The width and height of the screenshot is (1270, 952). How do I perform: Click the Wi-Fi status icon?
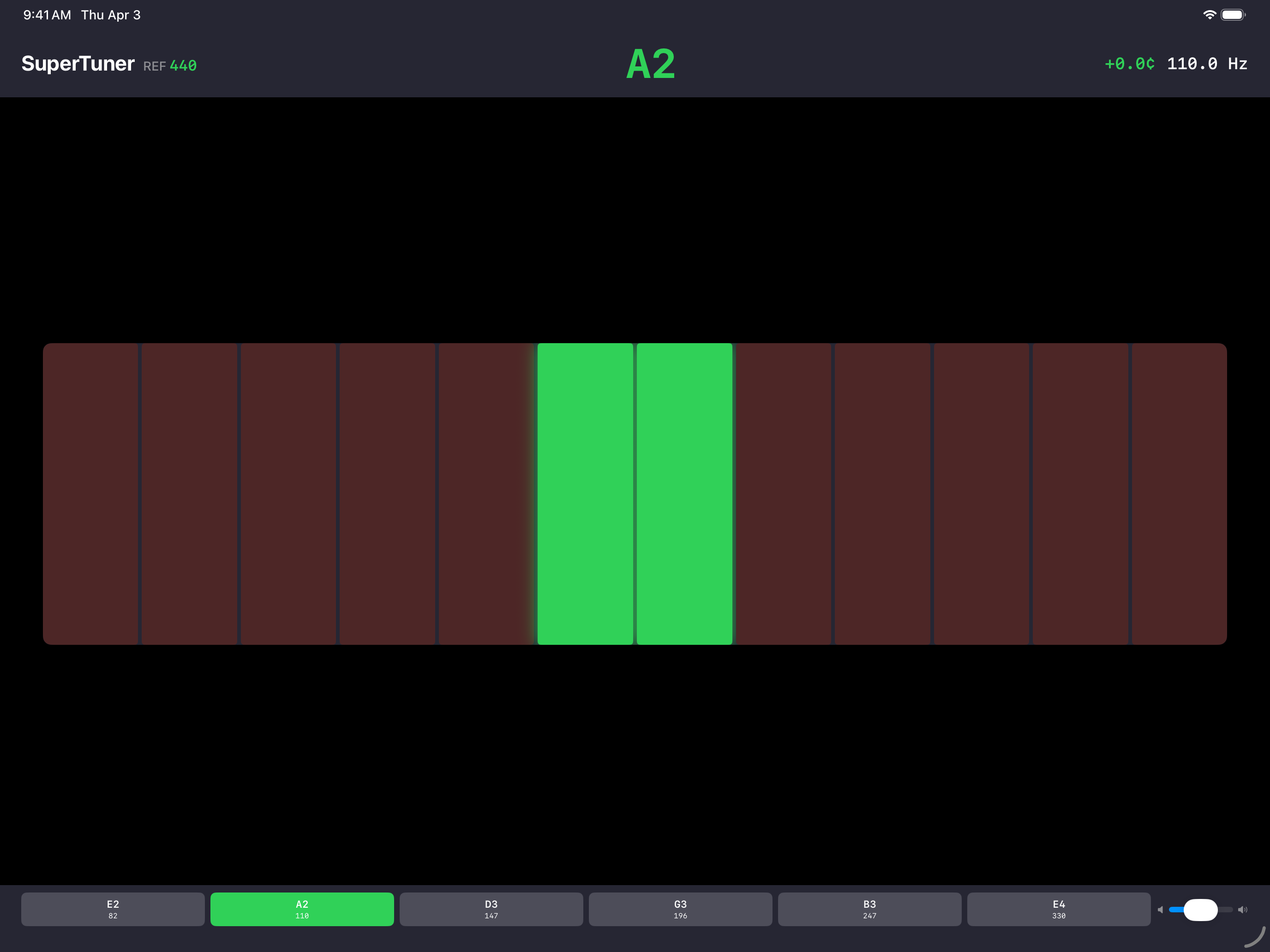1209,15
